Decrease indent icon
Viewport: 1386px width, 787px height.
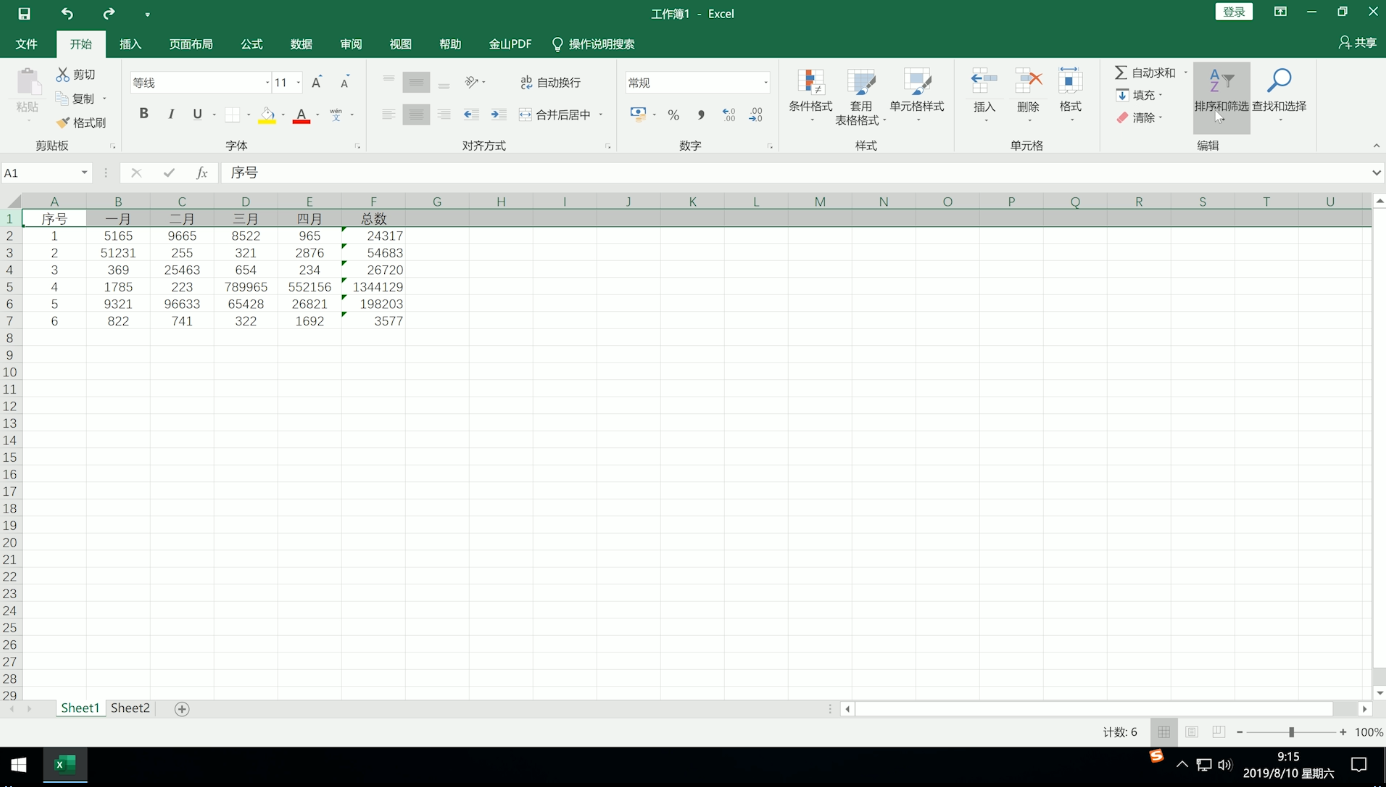471,115
